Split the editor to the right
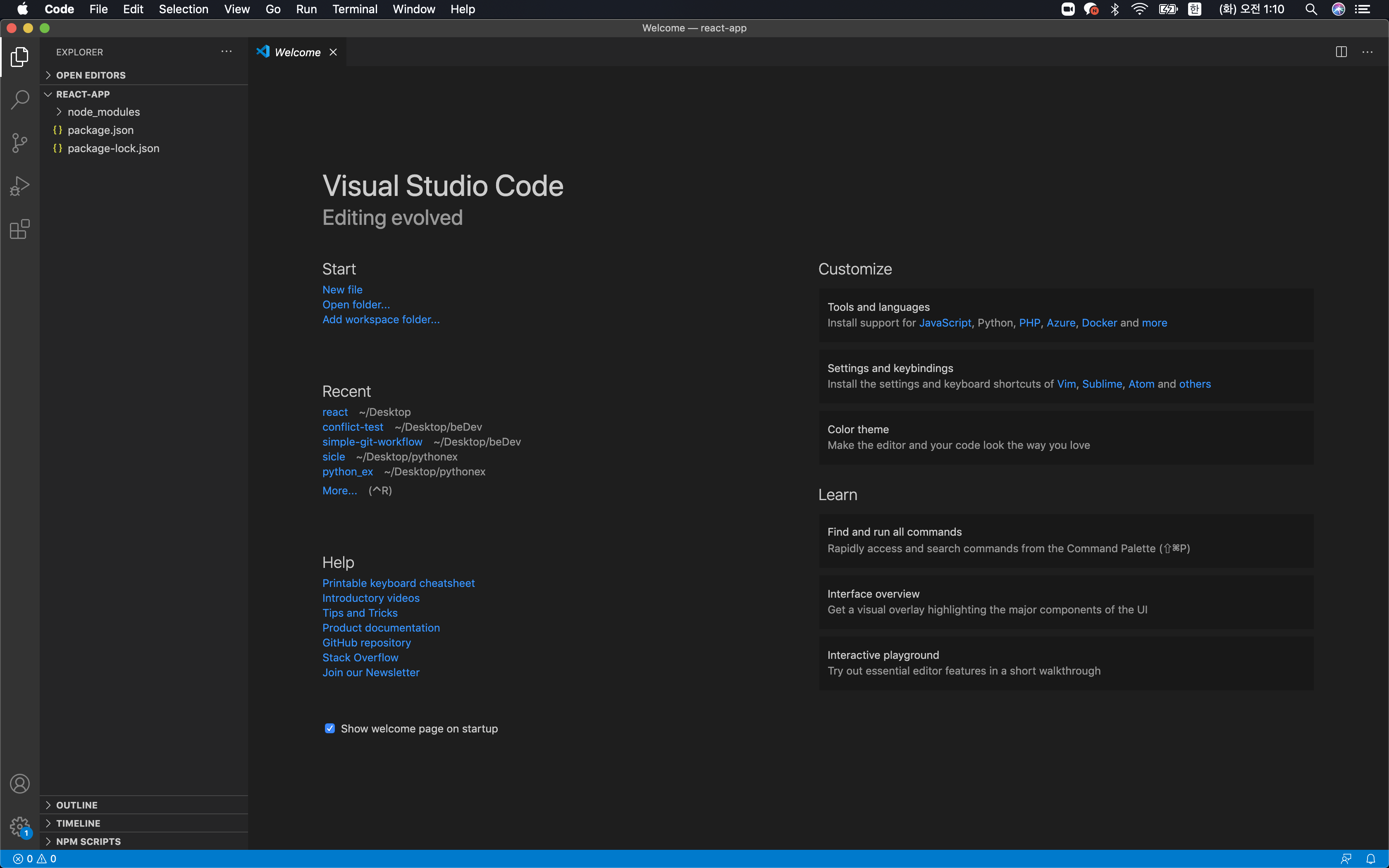The image size is (1389, 868). pyautogui.click(x=1341, y=52)
